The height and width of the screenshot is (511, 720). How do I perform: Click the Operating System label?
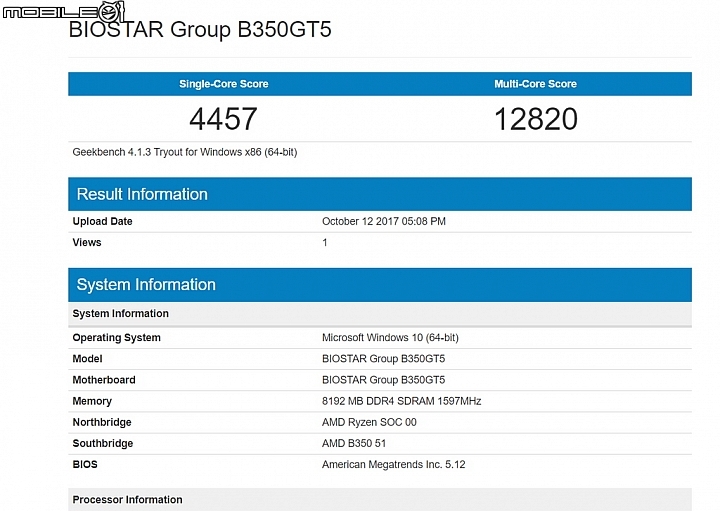point(117,337)
